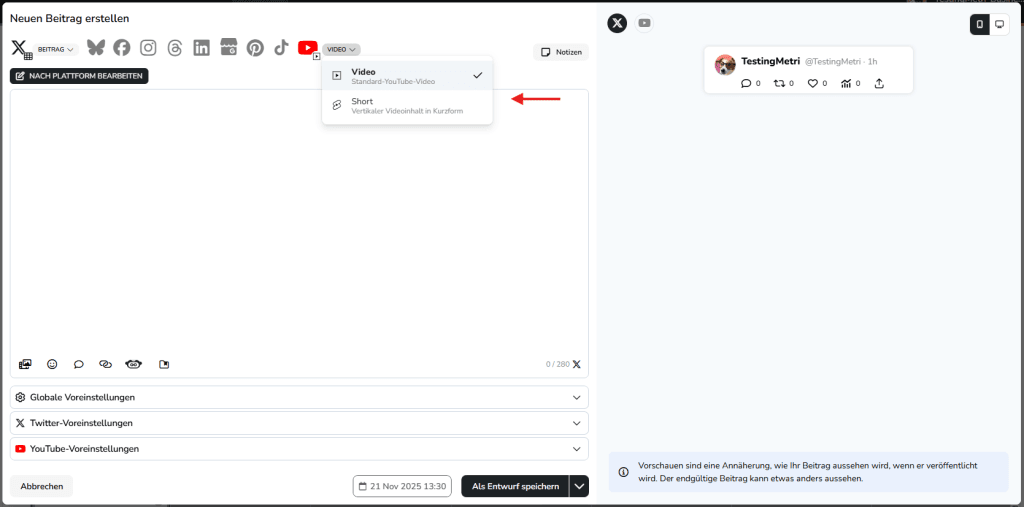The height and width of the screenshot is (507, 1024).
Task: Select the Bluesky platform icon
Action: (95, 48)
